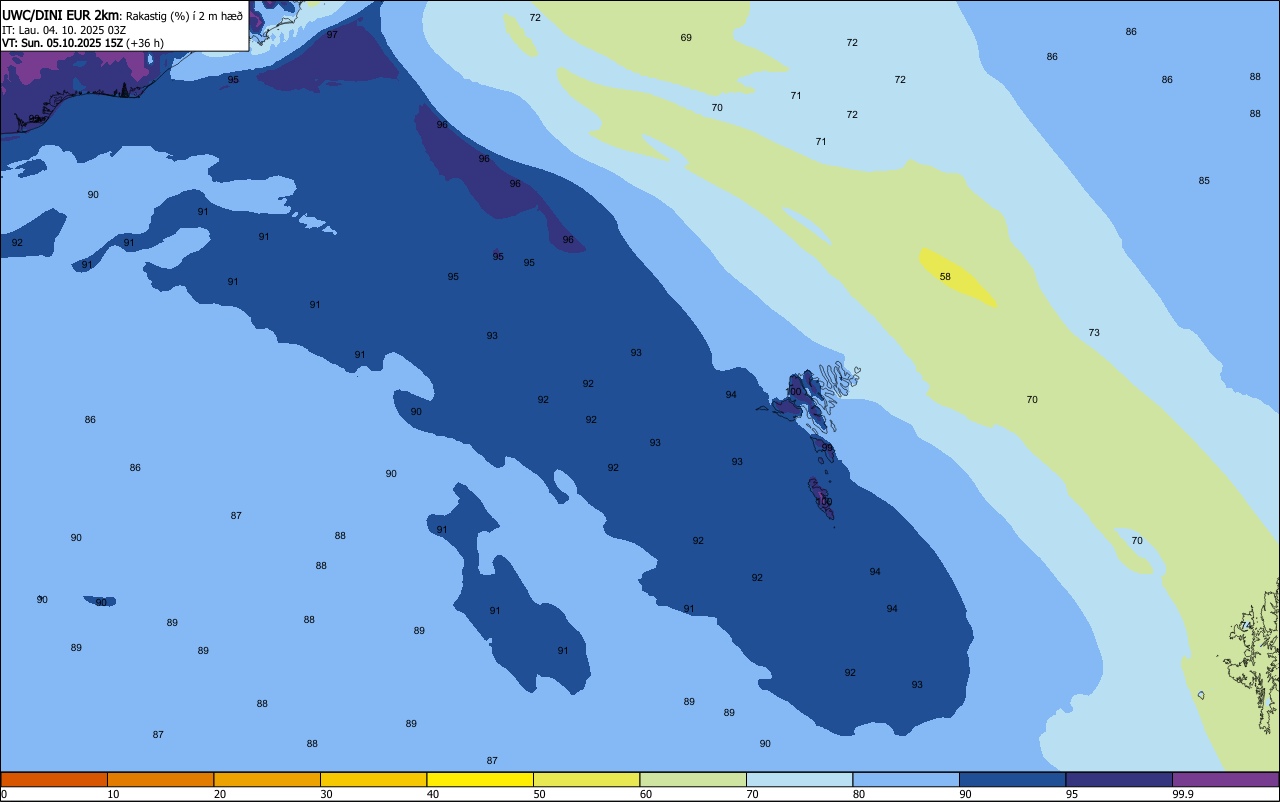This screenshot has width=1280, height=802.
Task: Click the 'UWC/DINI EUR 2km' title text
Action: [60, 14]
